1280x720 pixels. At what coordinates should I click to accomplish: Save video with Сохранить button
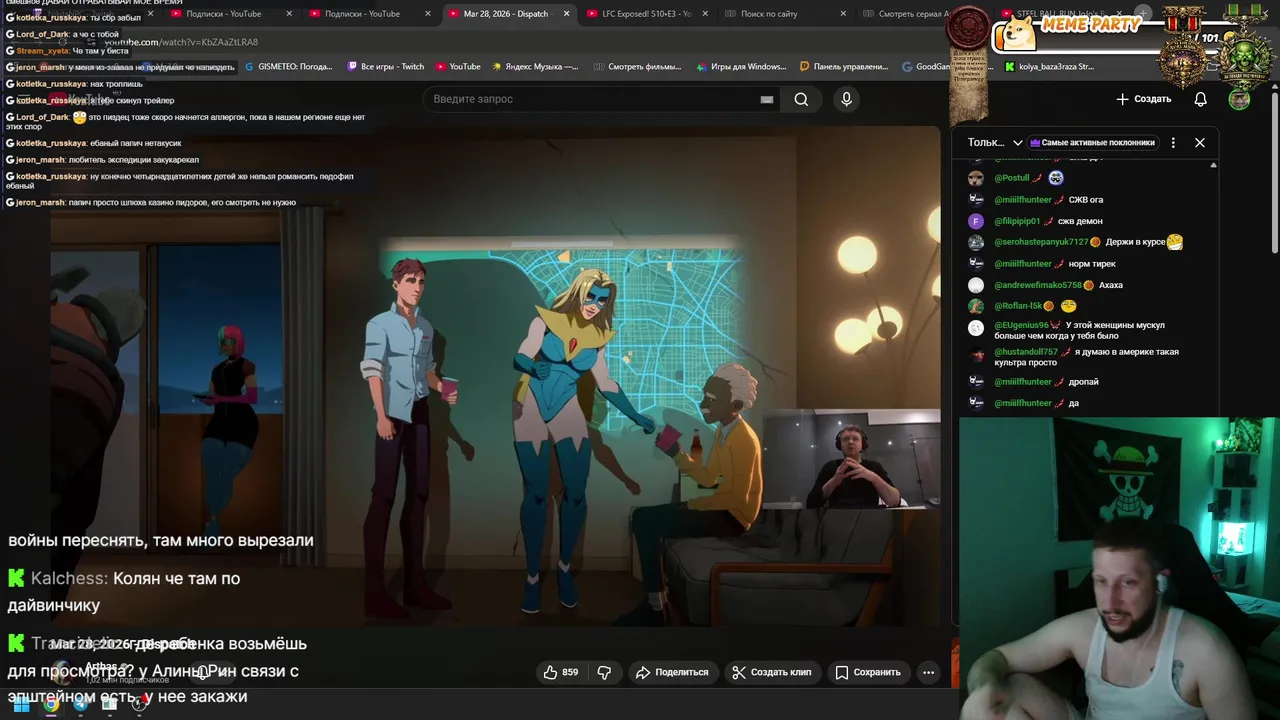coord(868,672)
